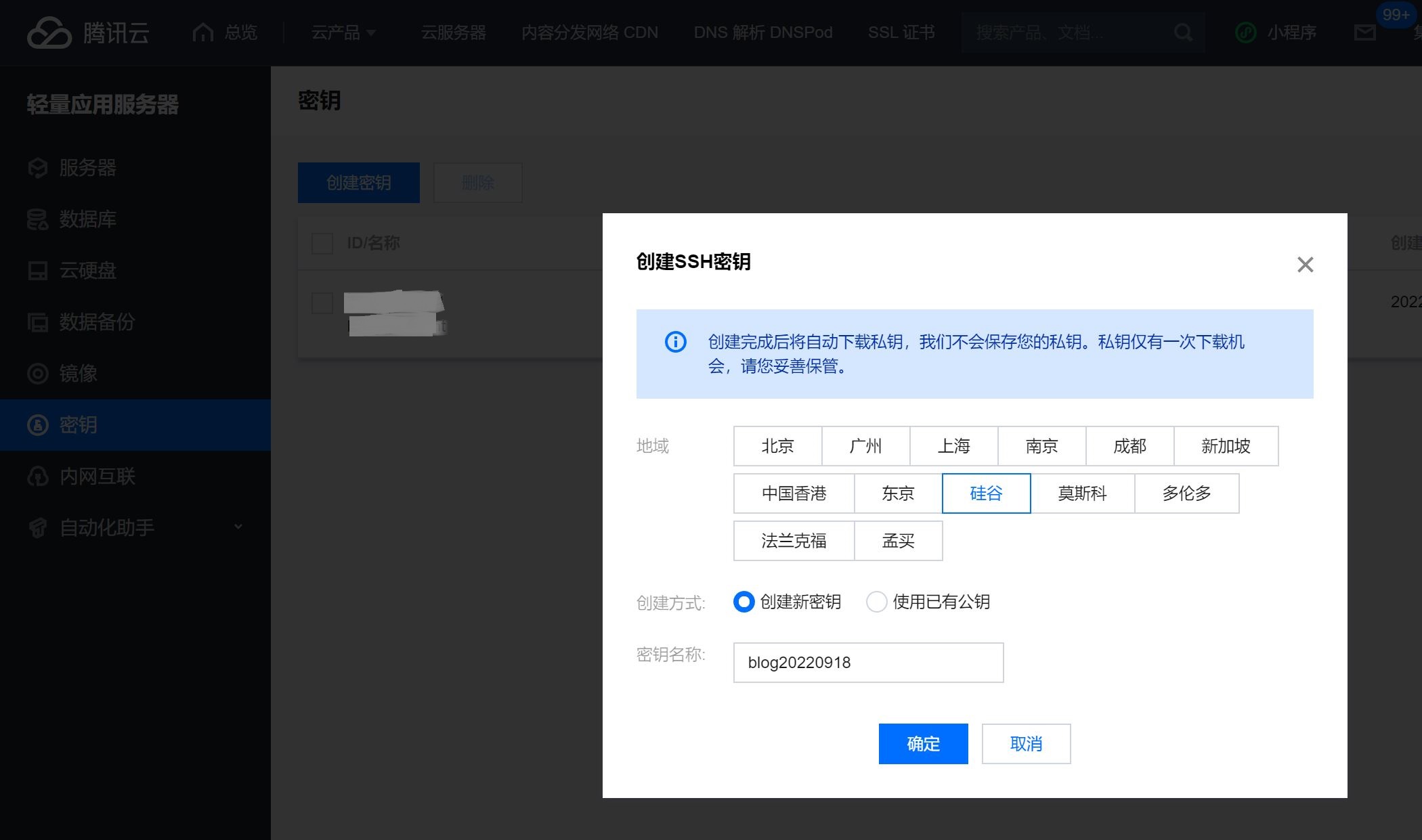The width and height of the screenshot is (1422, 840).
Task: Click the 内网互联 sidebar icon
Action: [38, 477]
